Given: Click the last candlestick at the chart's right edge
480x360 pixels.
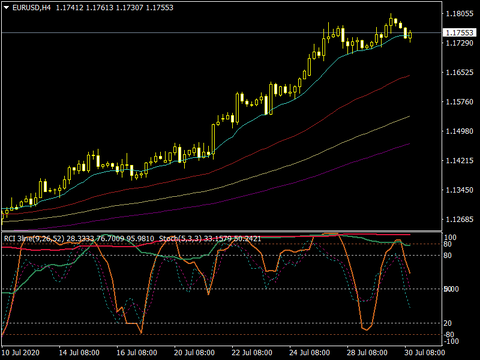Looking at the screenshot, I should 410,36.
